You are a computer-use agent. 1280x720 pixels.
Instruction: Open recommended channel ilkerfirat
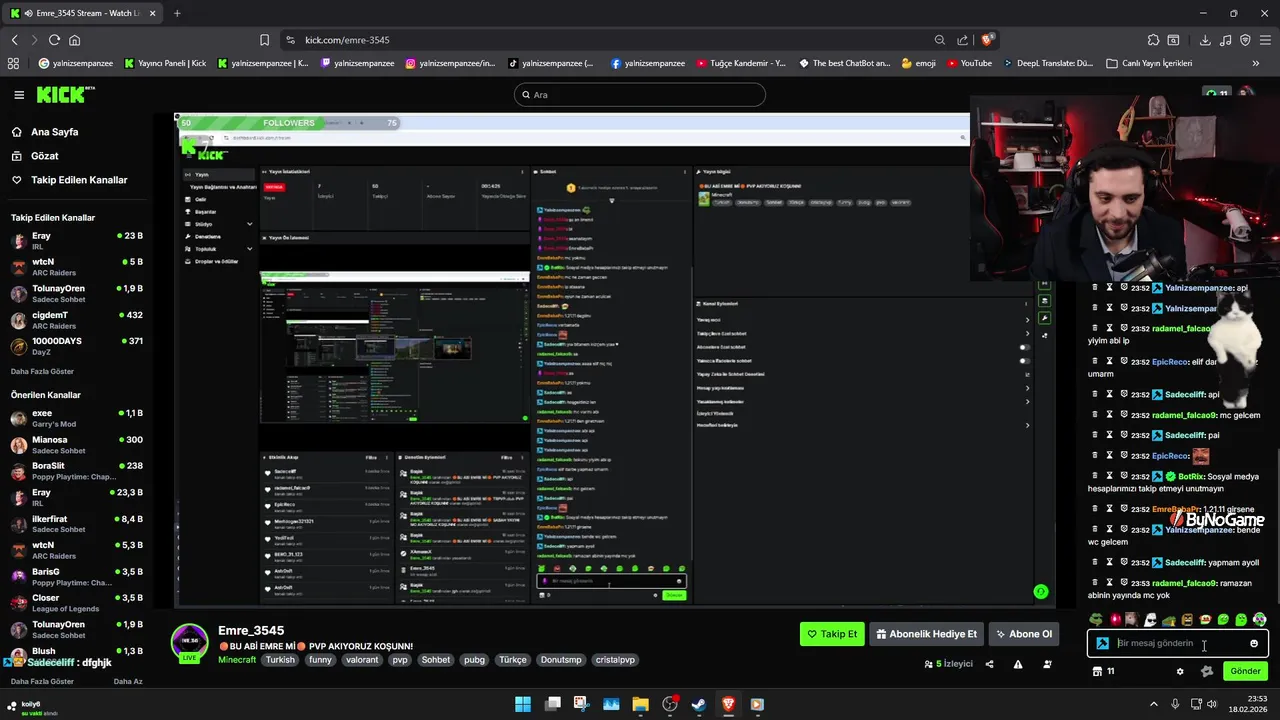76,524
